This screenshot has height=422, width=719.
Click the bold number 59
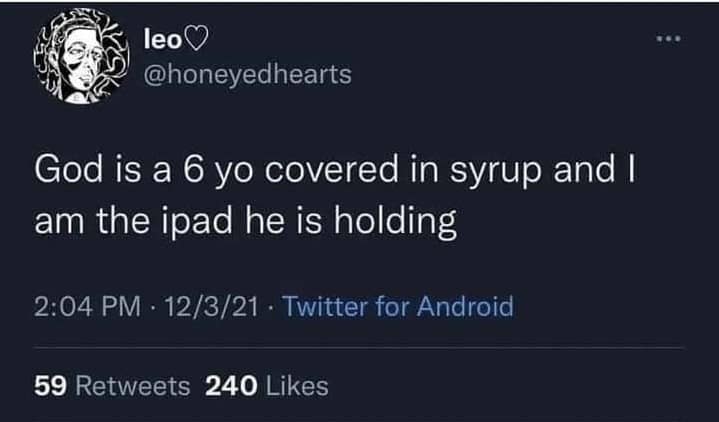(51, 386)
